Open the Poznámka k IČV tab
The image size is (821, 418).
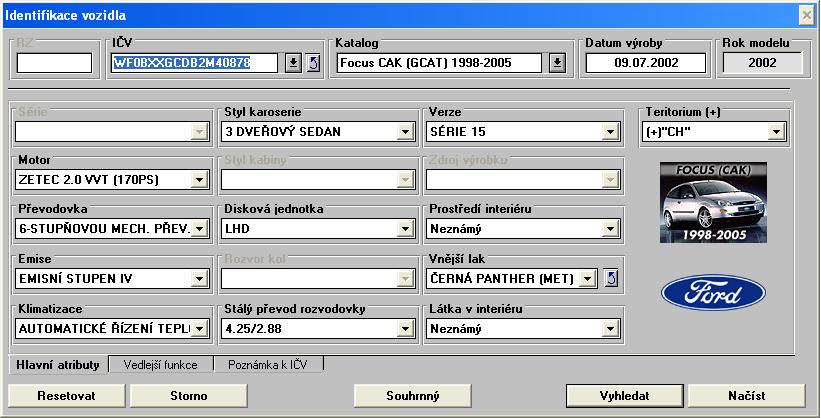268,365
